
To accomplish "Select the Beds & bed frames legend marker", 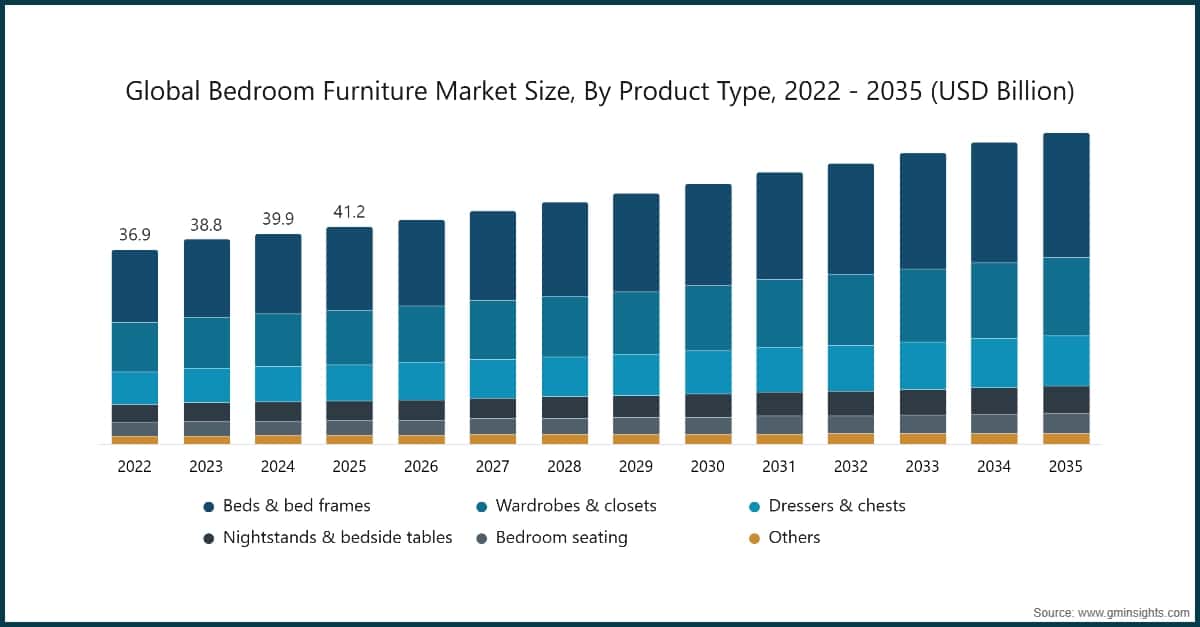I will click(208, 506).
